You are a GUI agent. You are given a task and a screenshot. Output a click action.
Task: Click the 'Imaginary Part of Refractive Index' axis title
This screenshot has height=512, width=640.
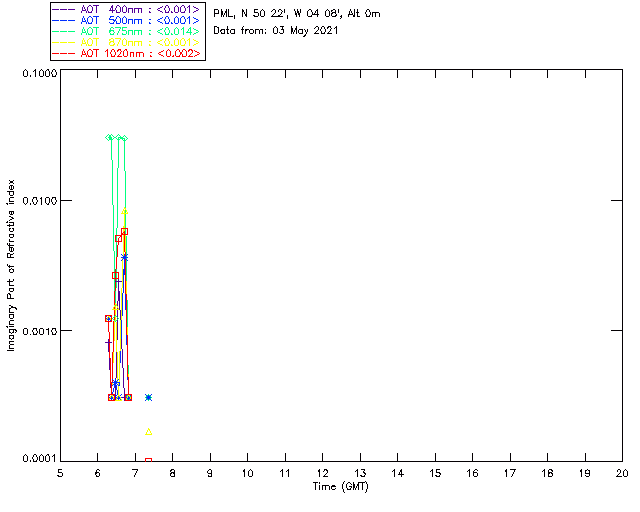coord(12,266)
